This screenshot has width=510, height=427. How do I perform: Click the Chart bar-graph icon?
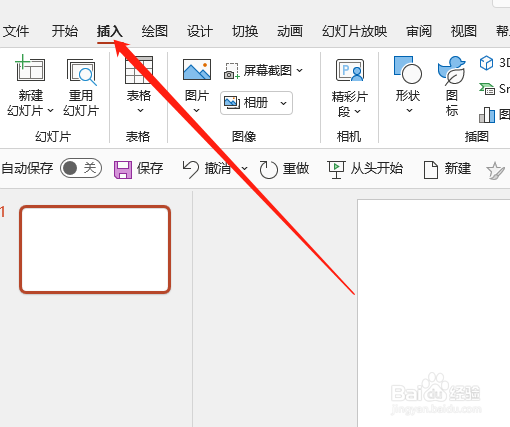(x=487, y=115)
